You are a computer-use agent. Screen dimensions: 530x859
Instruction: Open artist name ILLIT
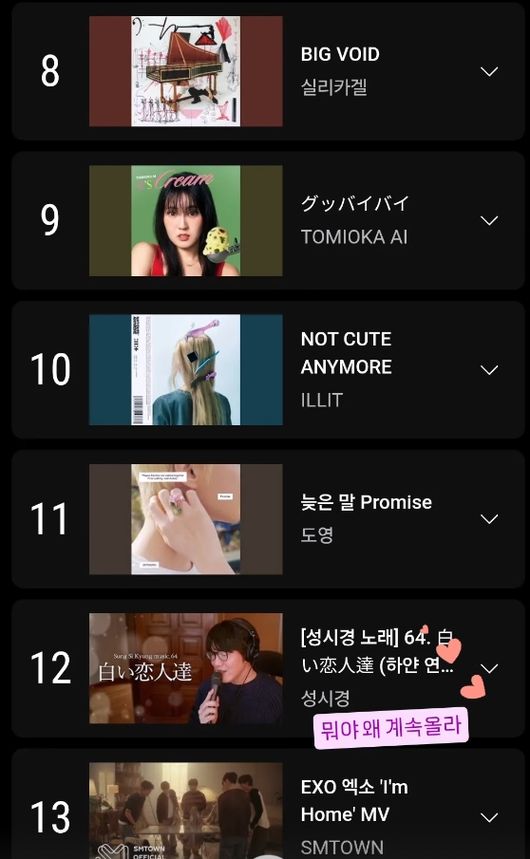pyautogui.click(x=322, y=400)
